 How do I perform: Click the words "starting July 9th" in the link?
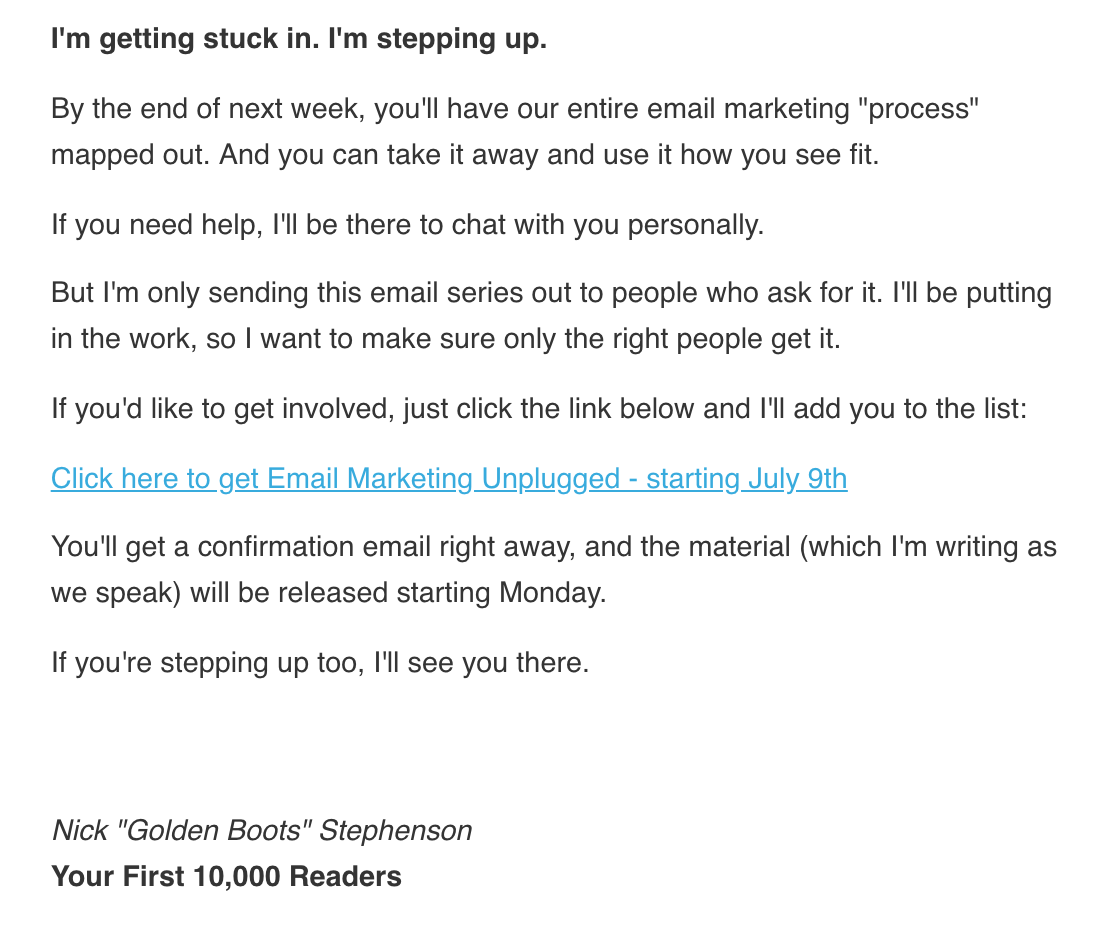746,479
